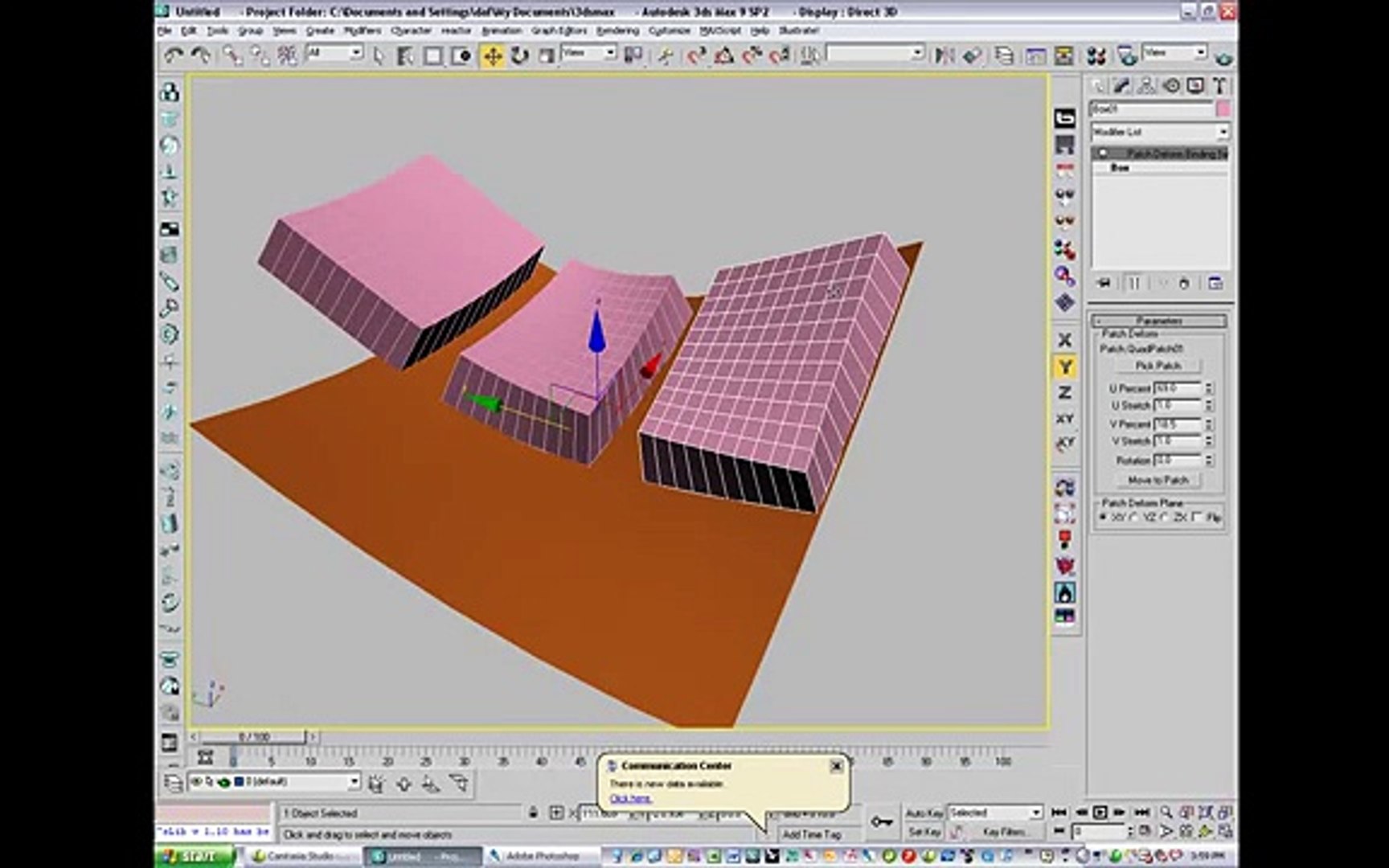Screen dimensions: 1389x868
Task: Switch to the Hierarchy command panel
Action: (x=1146, y=85)
